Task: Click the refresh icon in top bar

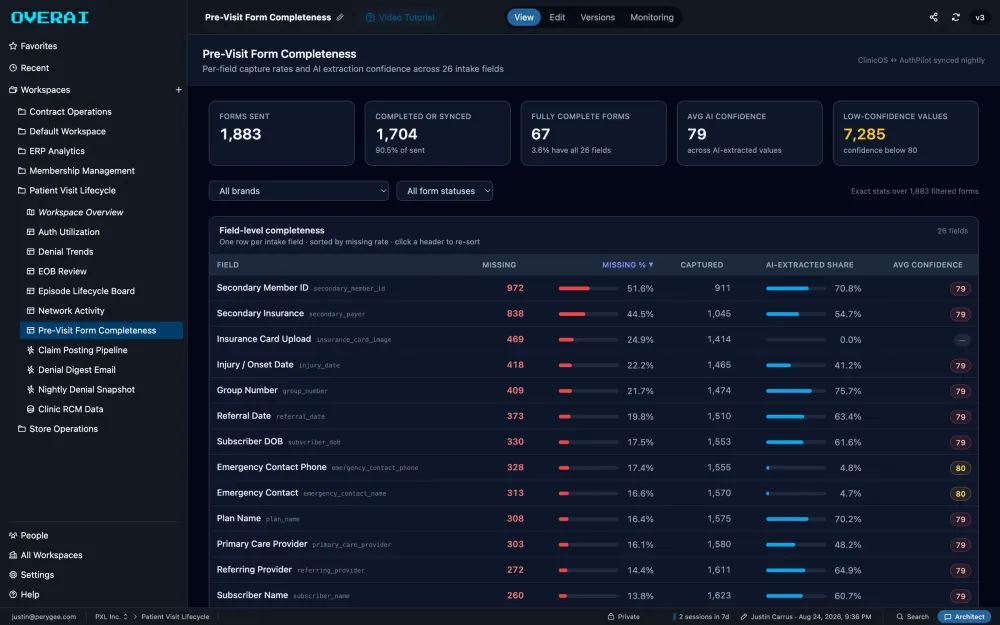Action: pyautogui.click(x=955, y=17)
